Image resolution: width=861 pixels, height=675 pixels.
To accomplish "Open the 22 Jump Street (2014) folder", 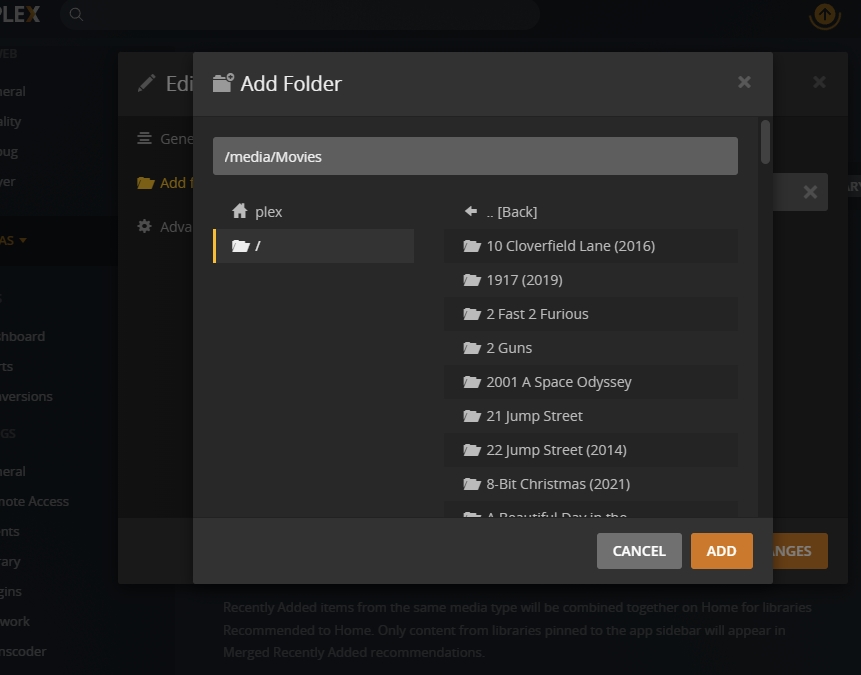I will click(590, 450).
